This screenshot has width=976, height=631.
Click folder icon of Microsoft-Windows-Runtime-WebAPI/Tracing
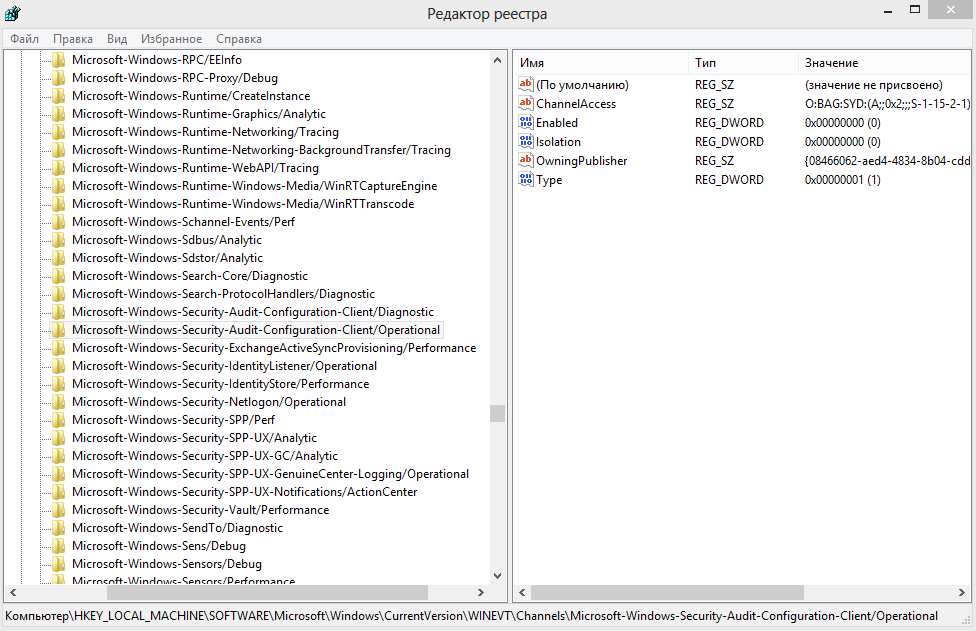[x=59, y=168]
